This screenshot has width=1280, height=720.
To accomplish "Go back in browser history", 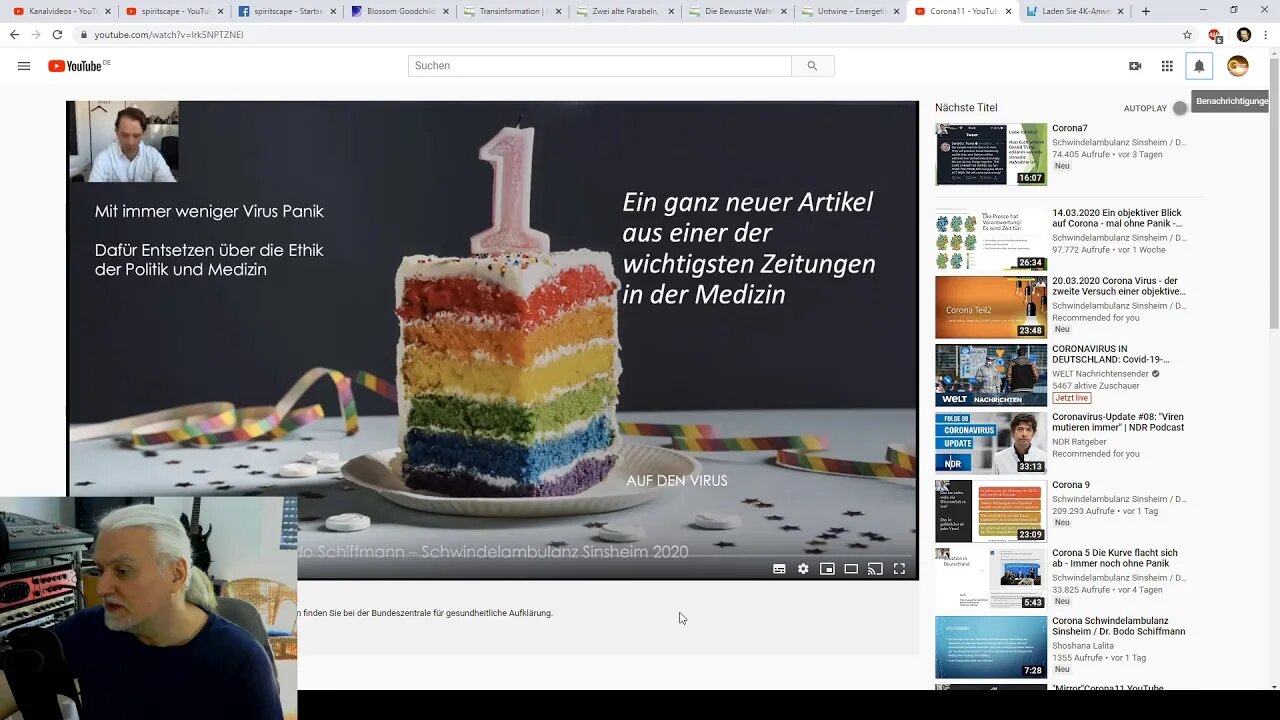I will (14, 34).
